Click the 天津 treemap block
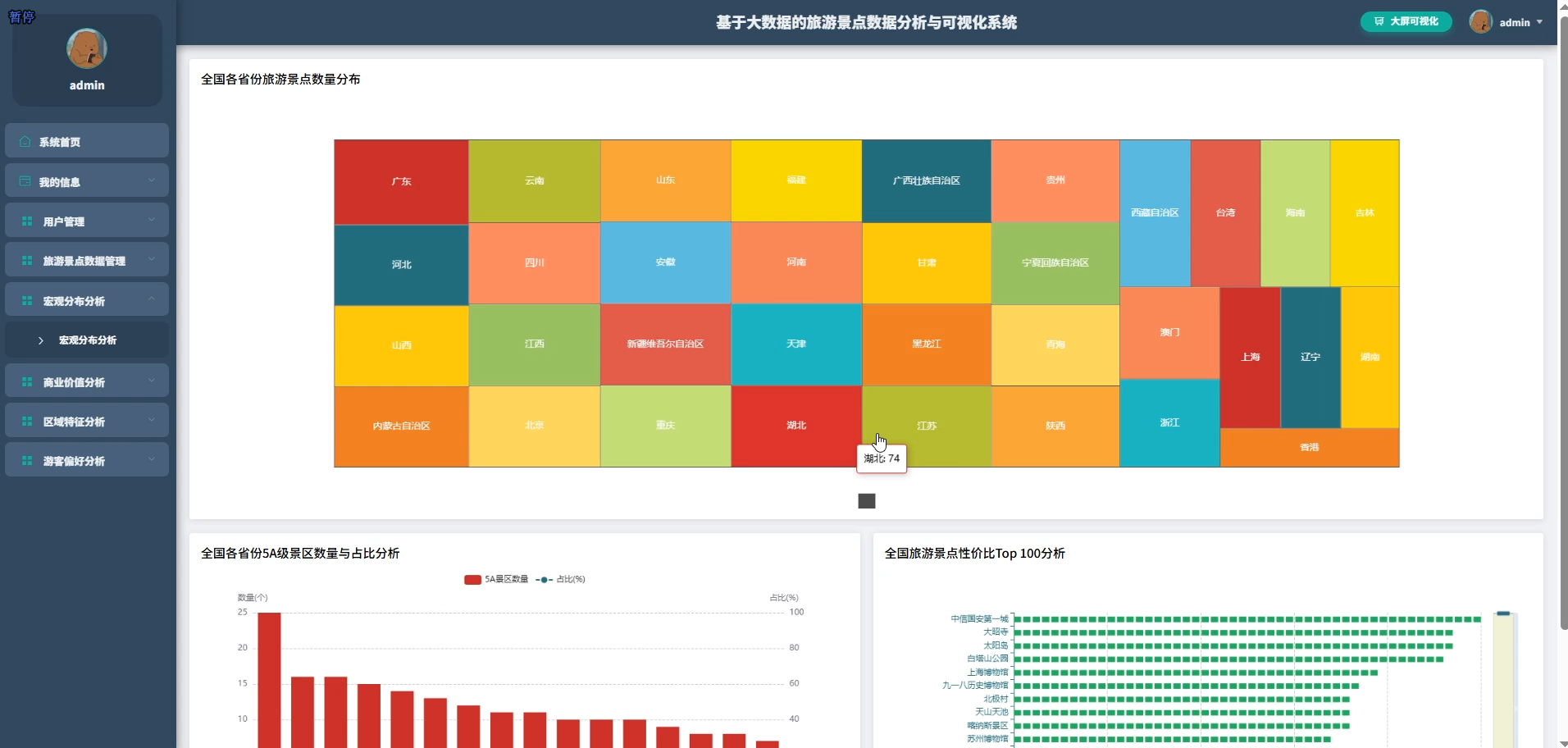The image size is (1568, 748). click(x=796, y=344)
